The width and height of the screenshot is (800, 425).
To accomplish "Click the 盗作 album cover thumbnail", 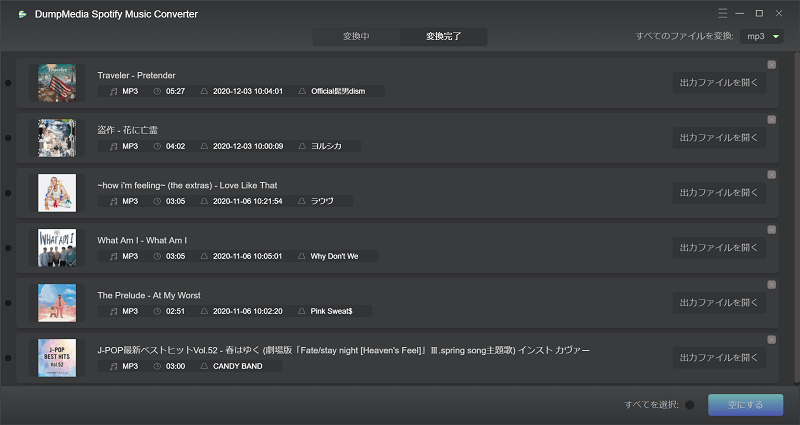I will pyautogui.click(x=57, y=138).
